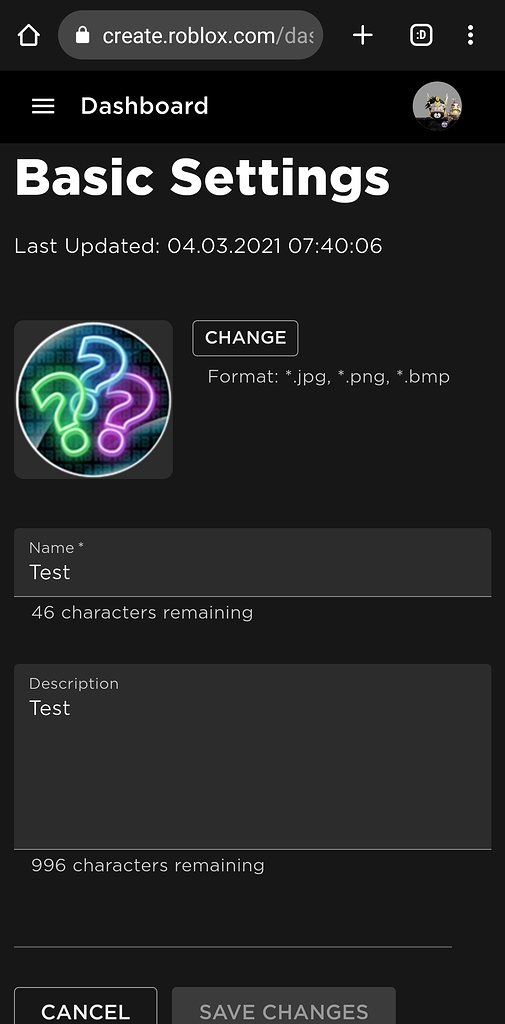Viewport: 505px width, 1024px height.
Task: Open site info via the lock icon
Action: click(x=82, y=35)
